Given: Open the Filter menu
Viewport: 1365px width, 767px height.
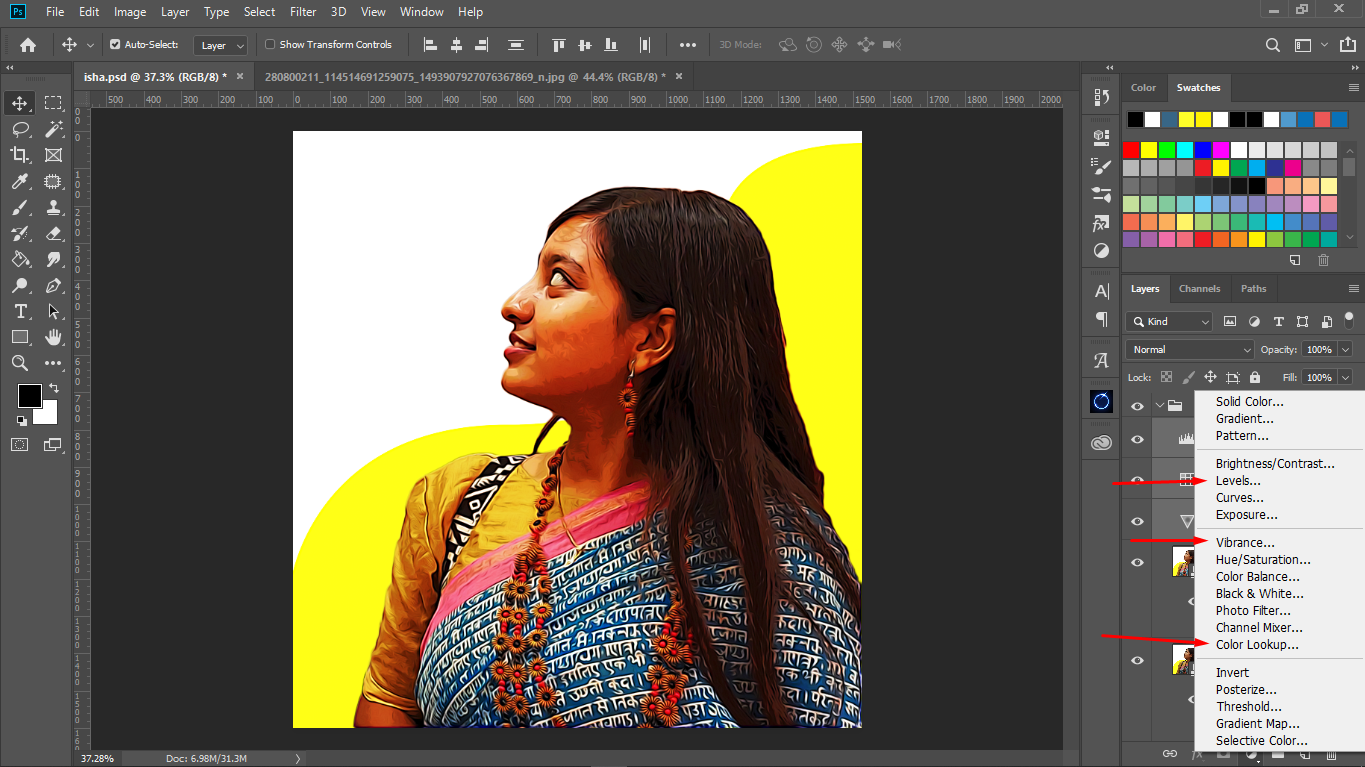Looking at the screenshot, I should 303,12.
